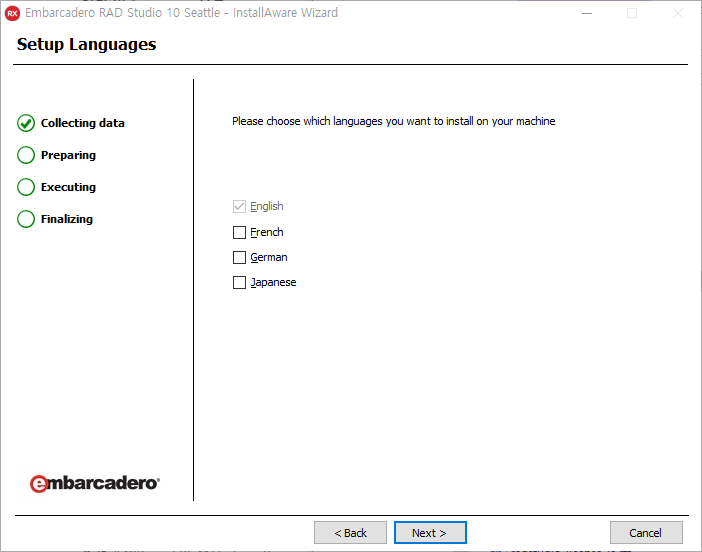Toggle the disabled English checkbox
This screenshot has width=702, height=552.
[239, 206]
